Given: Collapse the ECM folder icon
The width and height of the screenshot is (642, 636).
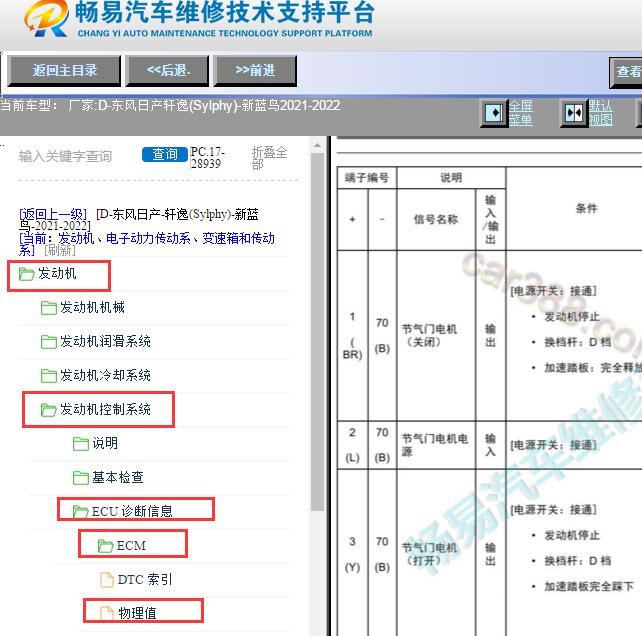Looking at the screenshot, I should [x=105, y=546].
